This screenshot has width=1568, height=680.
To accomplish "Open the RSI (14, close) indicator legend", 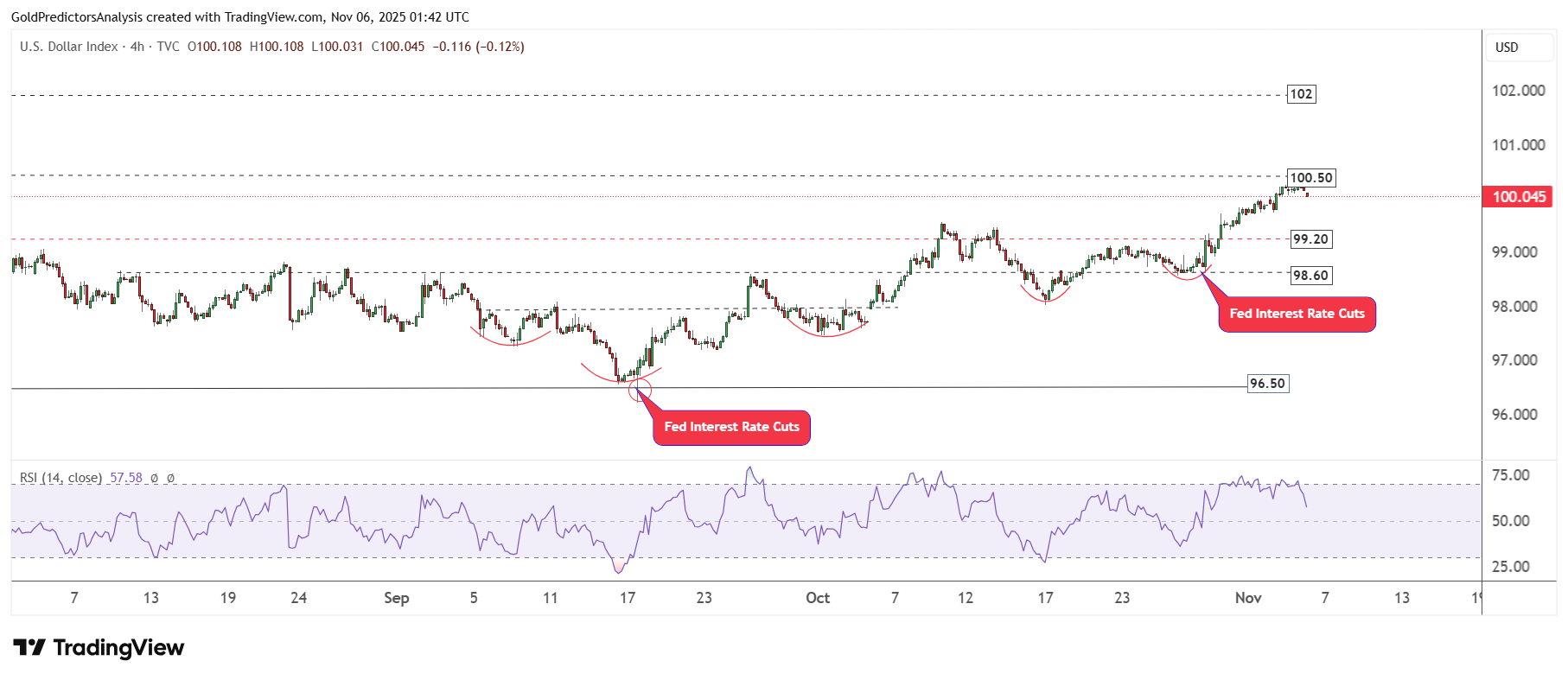I will click(61, 478).
